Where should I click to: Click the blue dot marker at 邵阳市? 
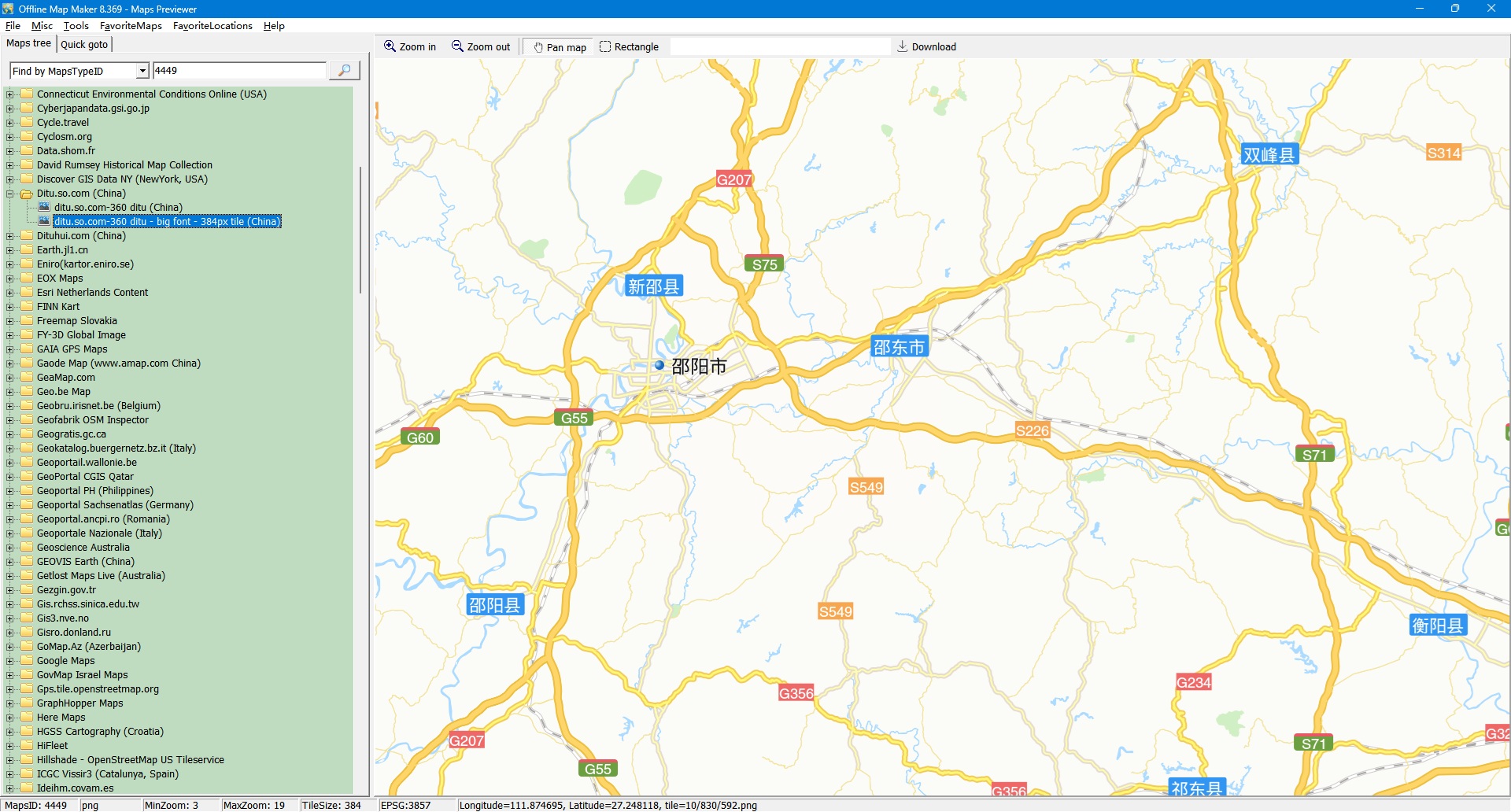(659, 365)
